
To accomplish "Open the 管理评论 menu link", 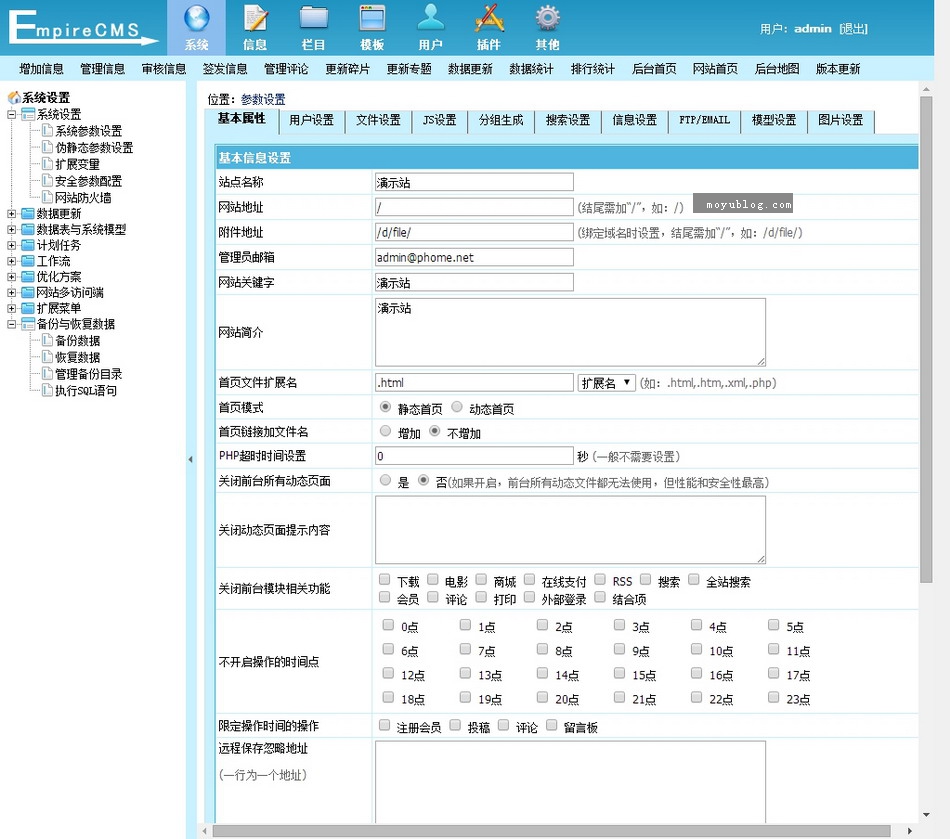I will 286,69.
